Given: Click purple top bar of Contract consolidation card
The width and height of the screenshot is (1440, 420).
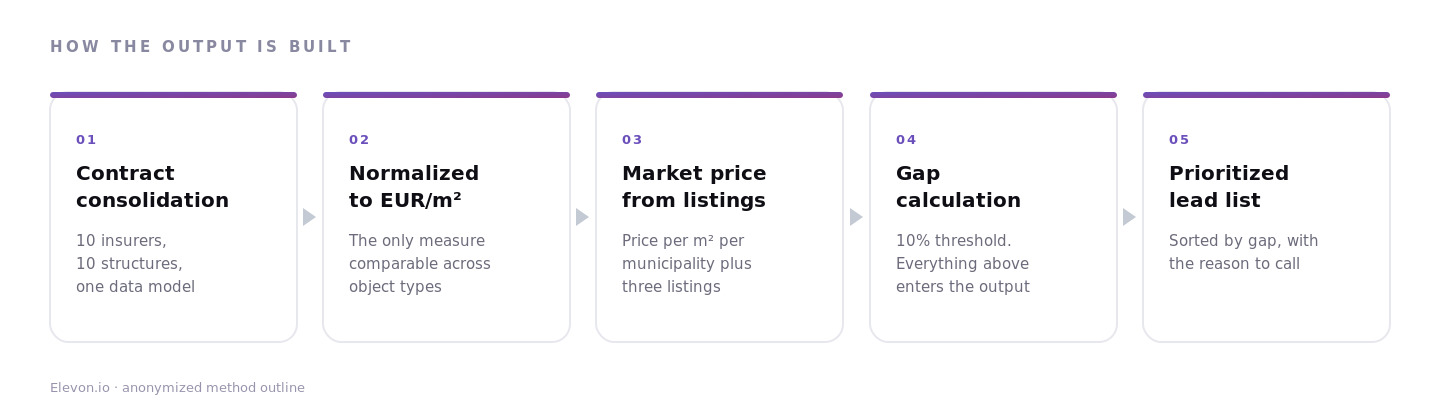Looking at the screenshot, I should (173, 95).
